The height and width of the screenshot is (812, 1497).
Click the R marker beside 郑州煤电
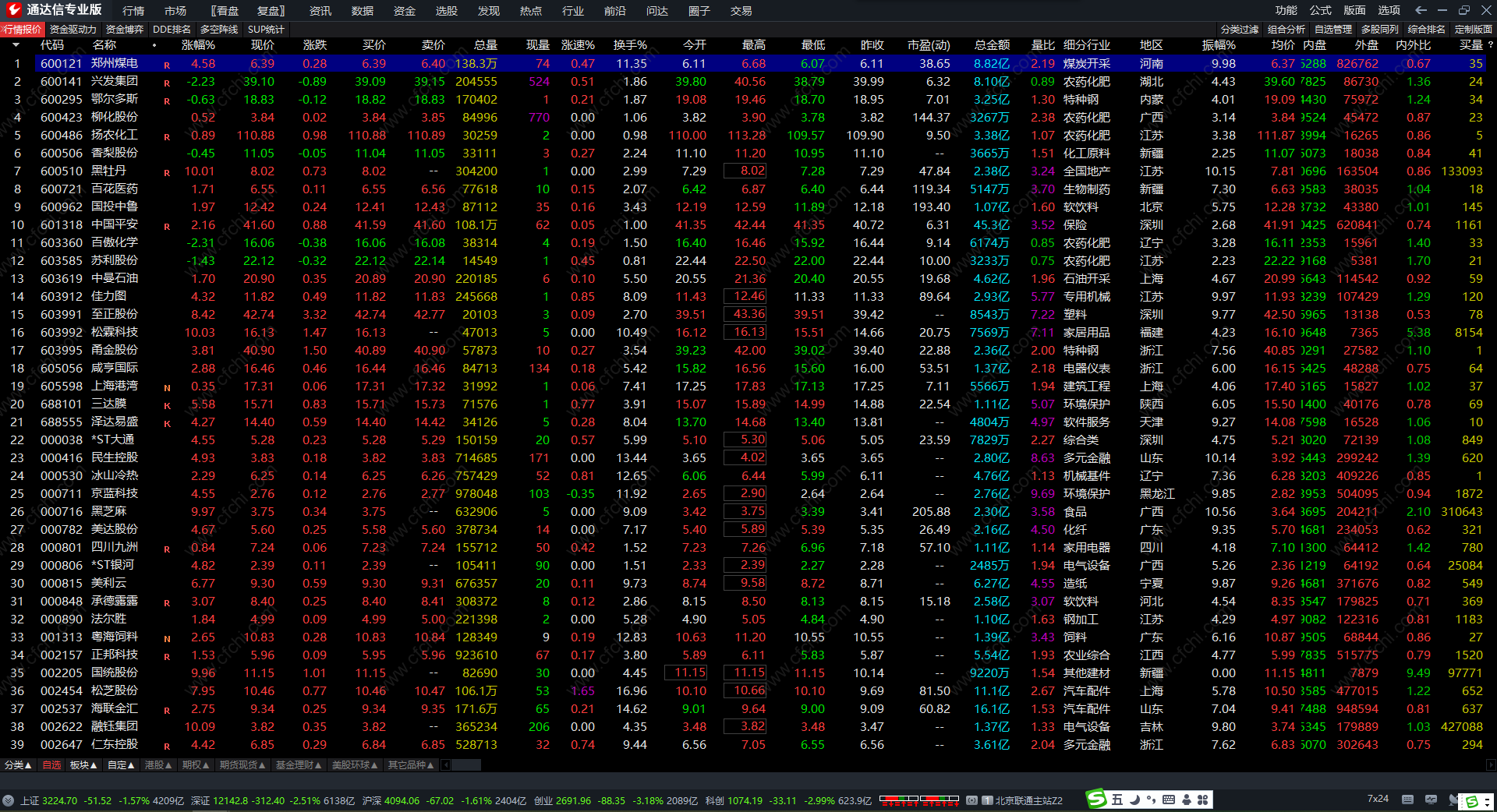tap(167, 65)
